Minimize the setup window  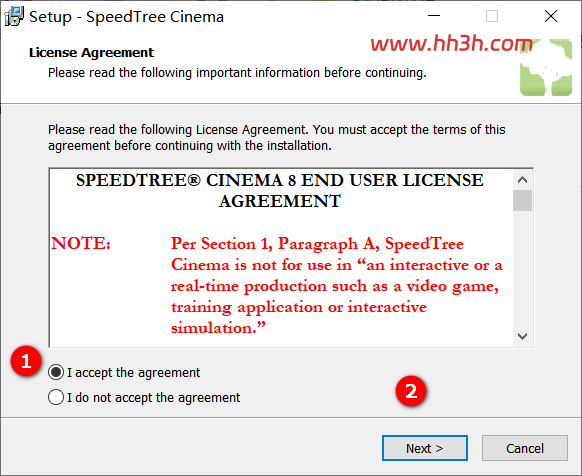[434, 16]
